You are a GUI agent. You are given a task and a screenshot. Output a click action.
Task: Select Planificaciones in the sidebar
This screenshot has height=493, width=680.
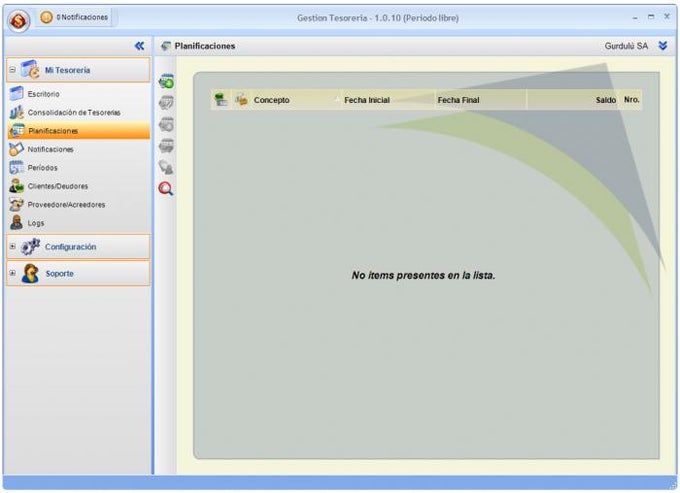(79, 131)
